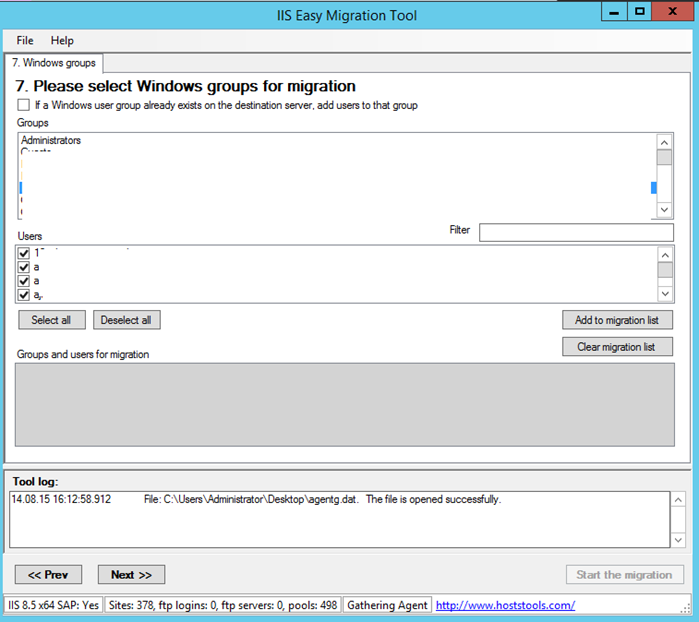The width and height of the screenshot is (699, 622).
Task: Close the IIS Easy Migration Tool window
Action: [672, 12]
